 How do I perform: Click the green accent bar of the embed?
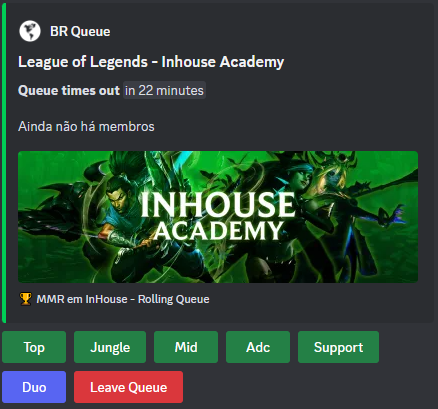point(4,163)
